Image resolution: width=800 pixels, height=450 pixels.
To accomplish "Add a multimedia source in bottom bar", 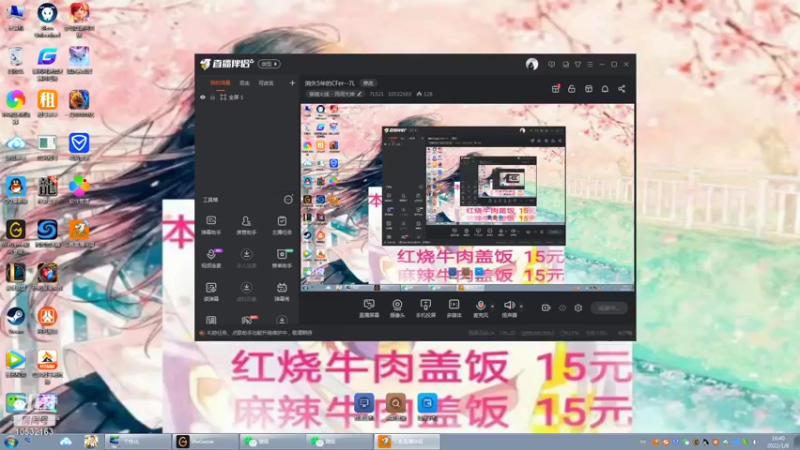I will 454,309.
